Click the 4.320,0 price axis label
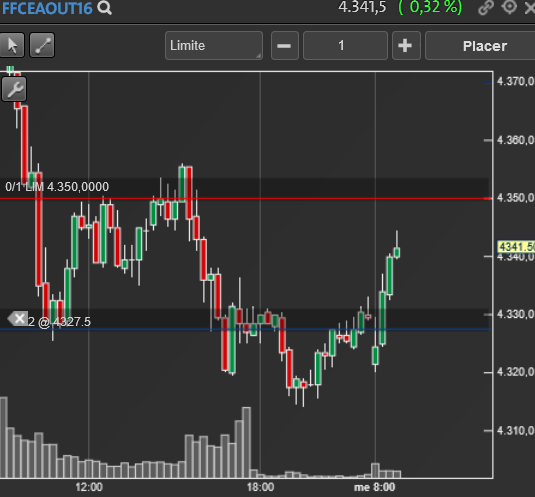This screenshot has height=497, width=535. [516, 372]
